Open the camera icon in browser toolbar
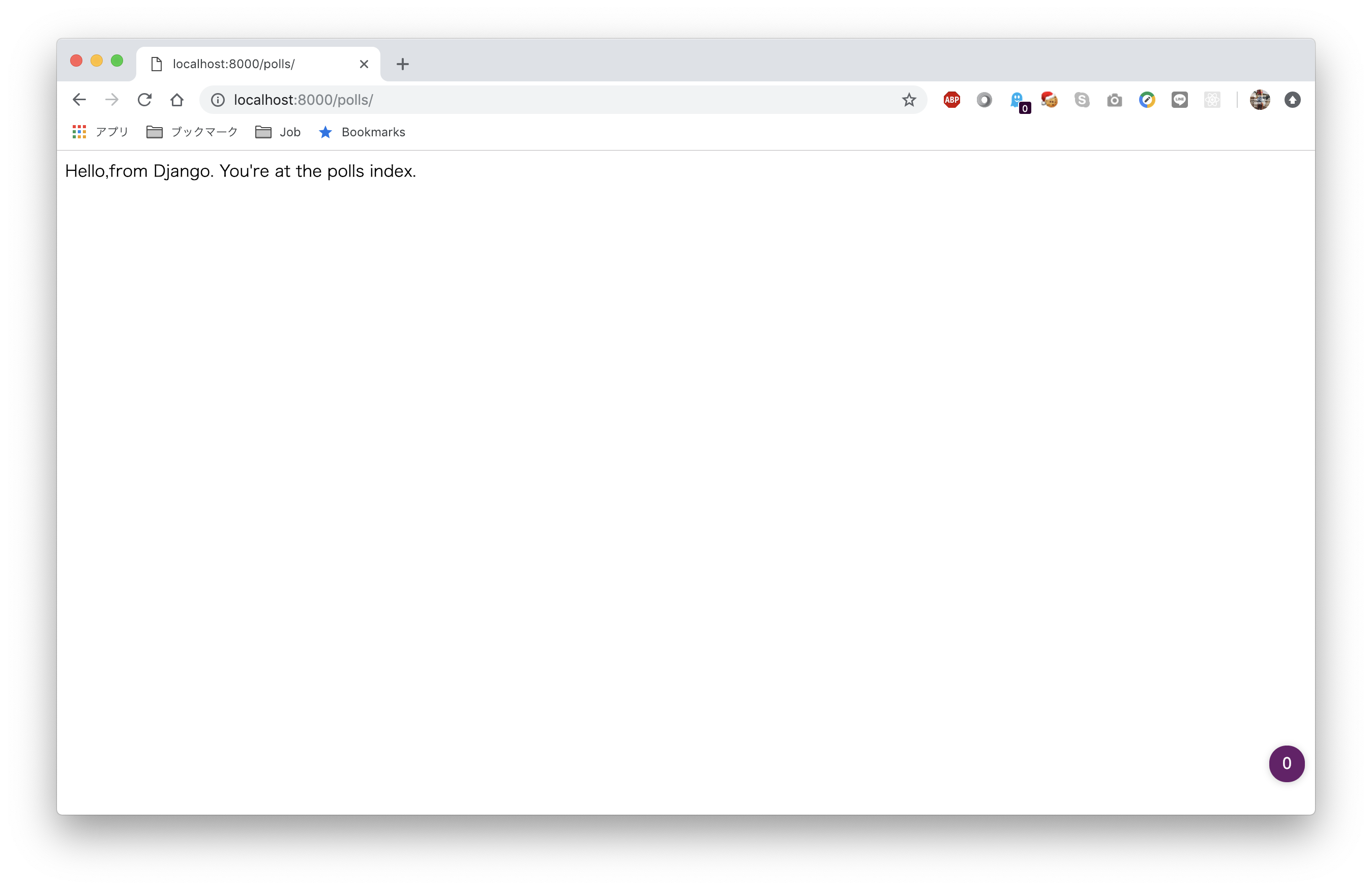 [1114, 99]
